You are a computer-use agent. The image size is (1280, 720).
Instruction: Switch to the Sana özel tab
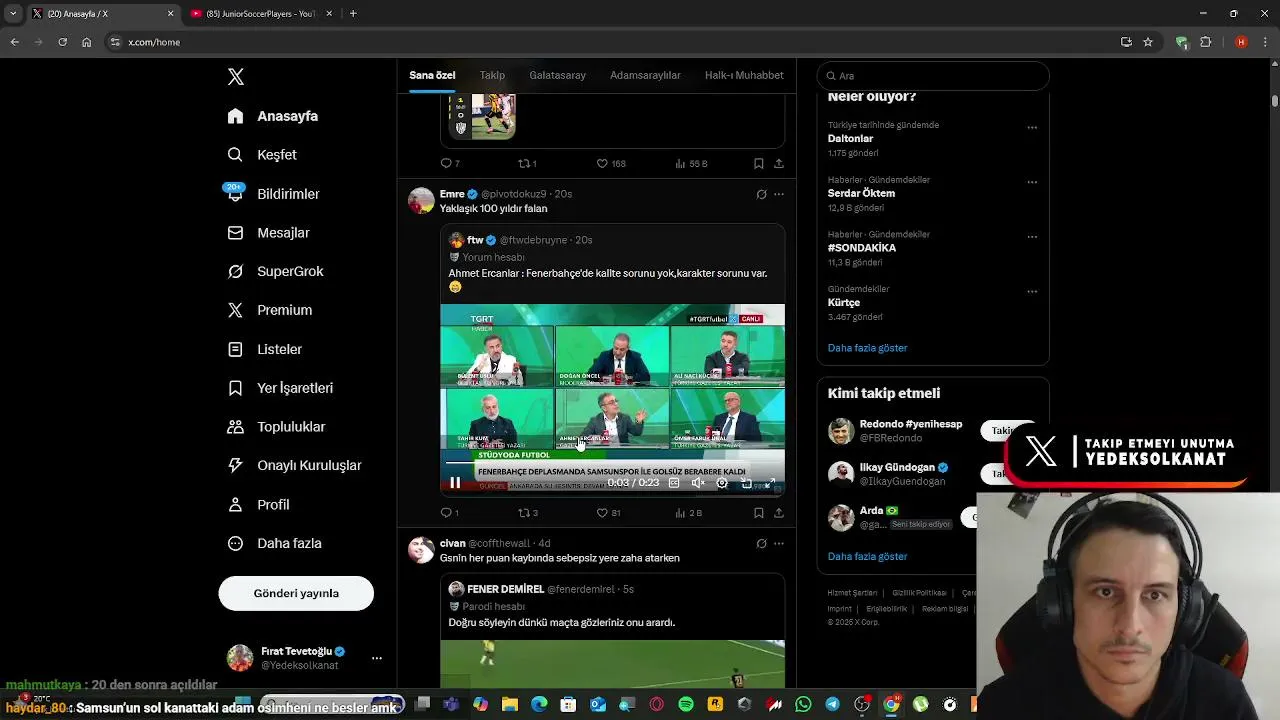point(432,75)
